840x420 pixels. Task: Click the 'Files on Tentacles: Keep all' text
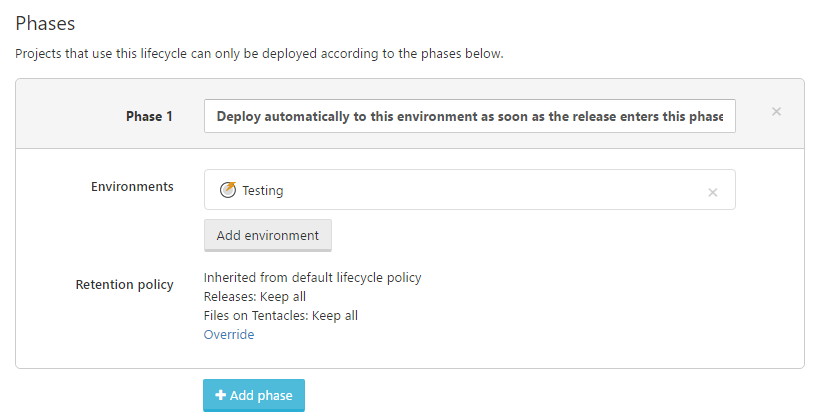280,315
